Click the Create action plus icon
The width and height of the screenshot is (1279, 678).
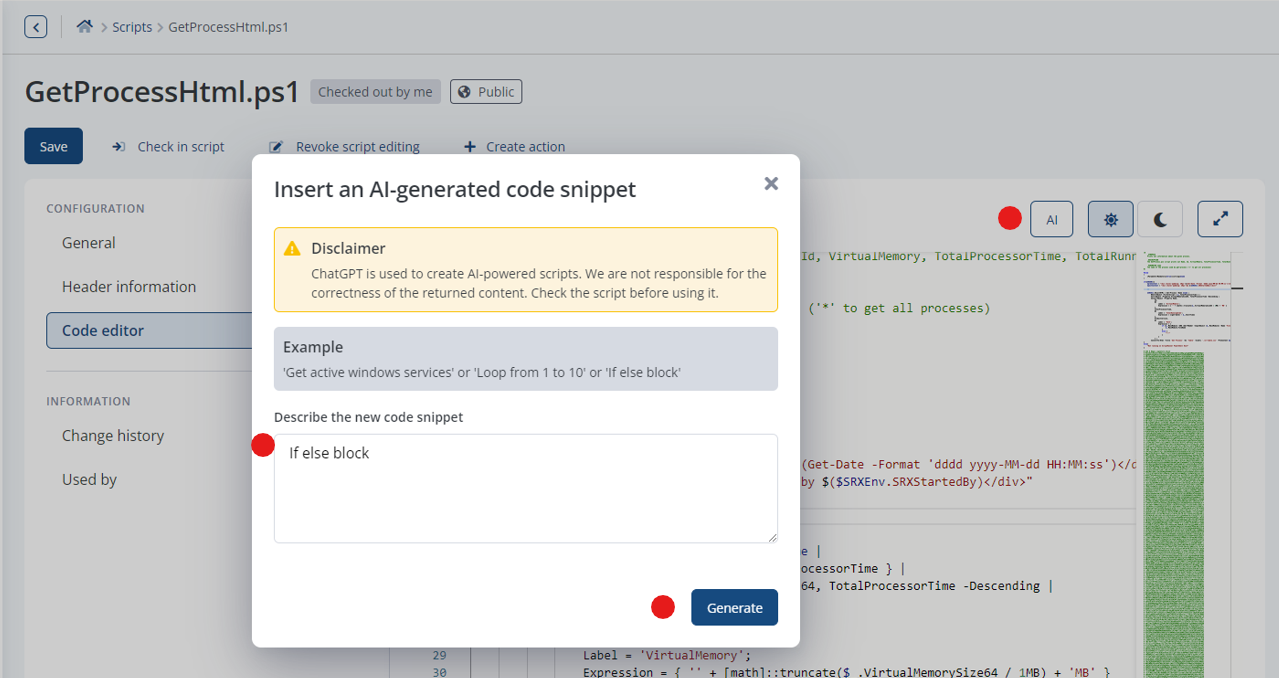pos(470,147)
